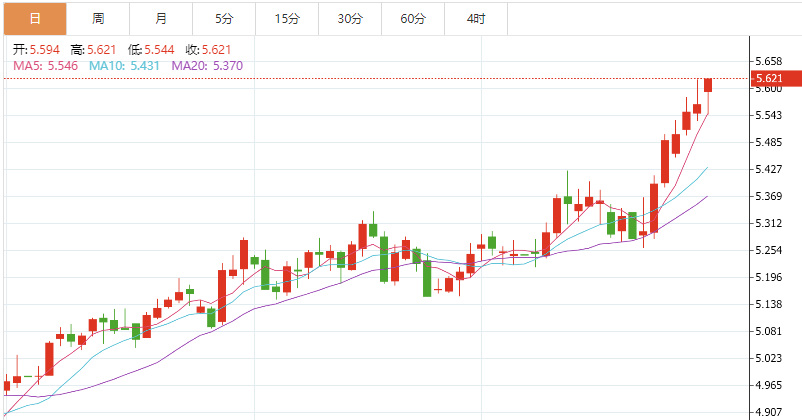Switch to the 月 monthly tab
The width and height of the screenshot is (802, 420).
click(x=161, y=19)
